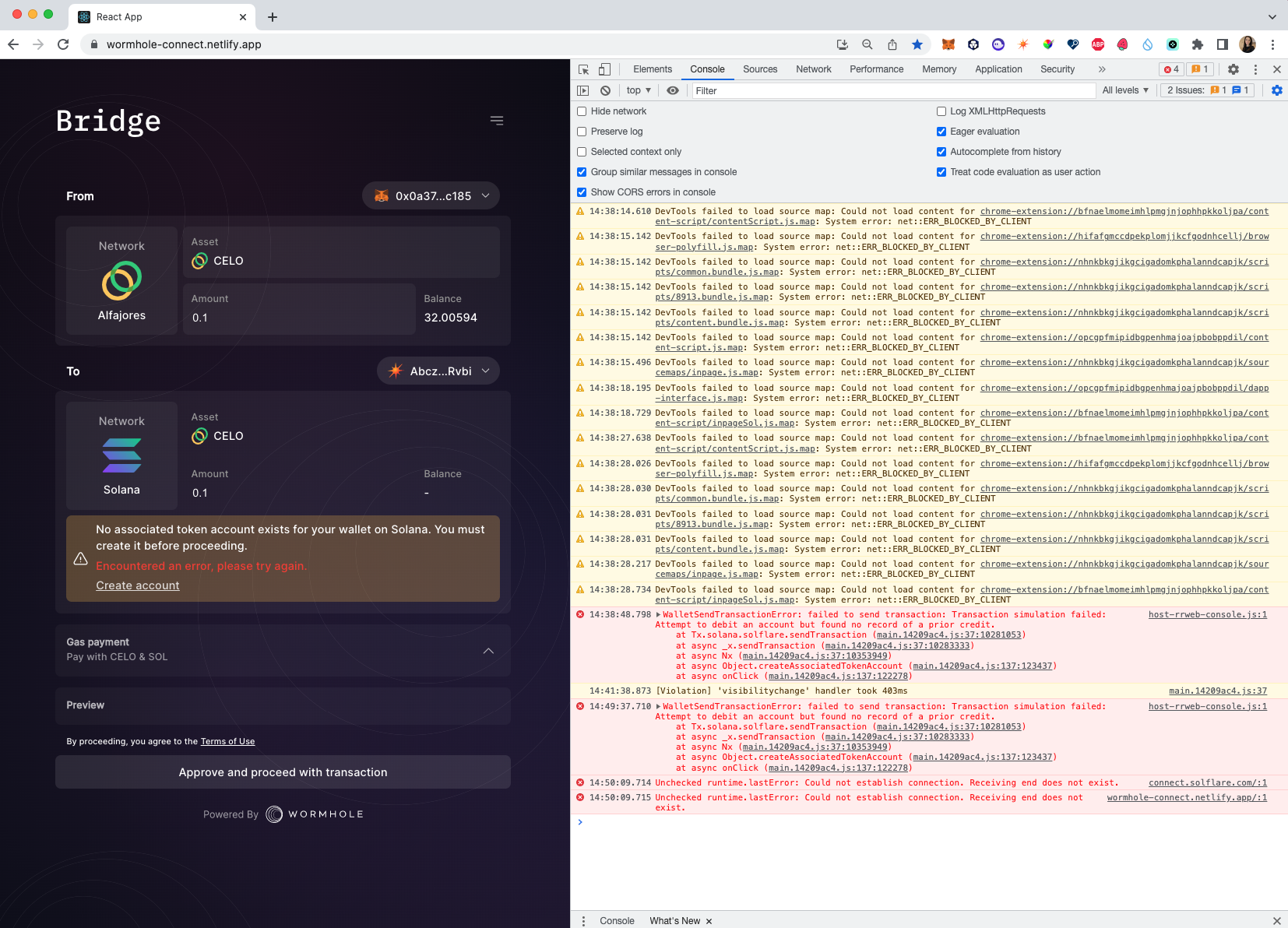Create a live expression via the eye icon
Screen dimensions: 1288x928
pos(672,90)
